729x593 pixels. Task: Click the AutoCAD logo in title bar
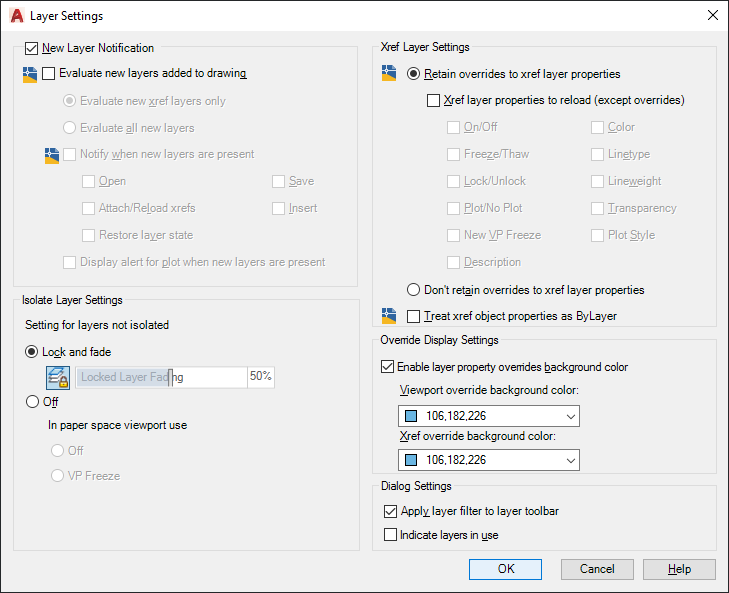[16, 15]
